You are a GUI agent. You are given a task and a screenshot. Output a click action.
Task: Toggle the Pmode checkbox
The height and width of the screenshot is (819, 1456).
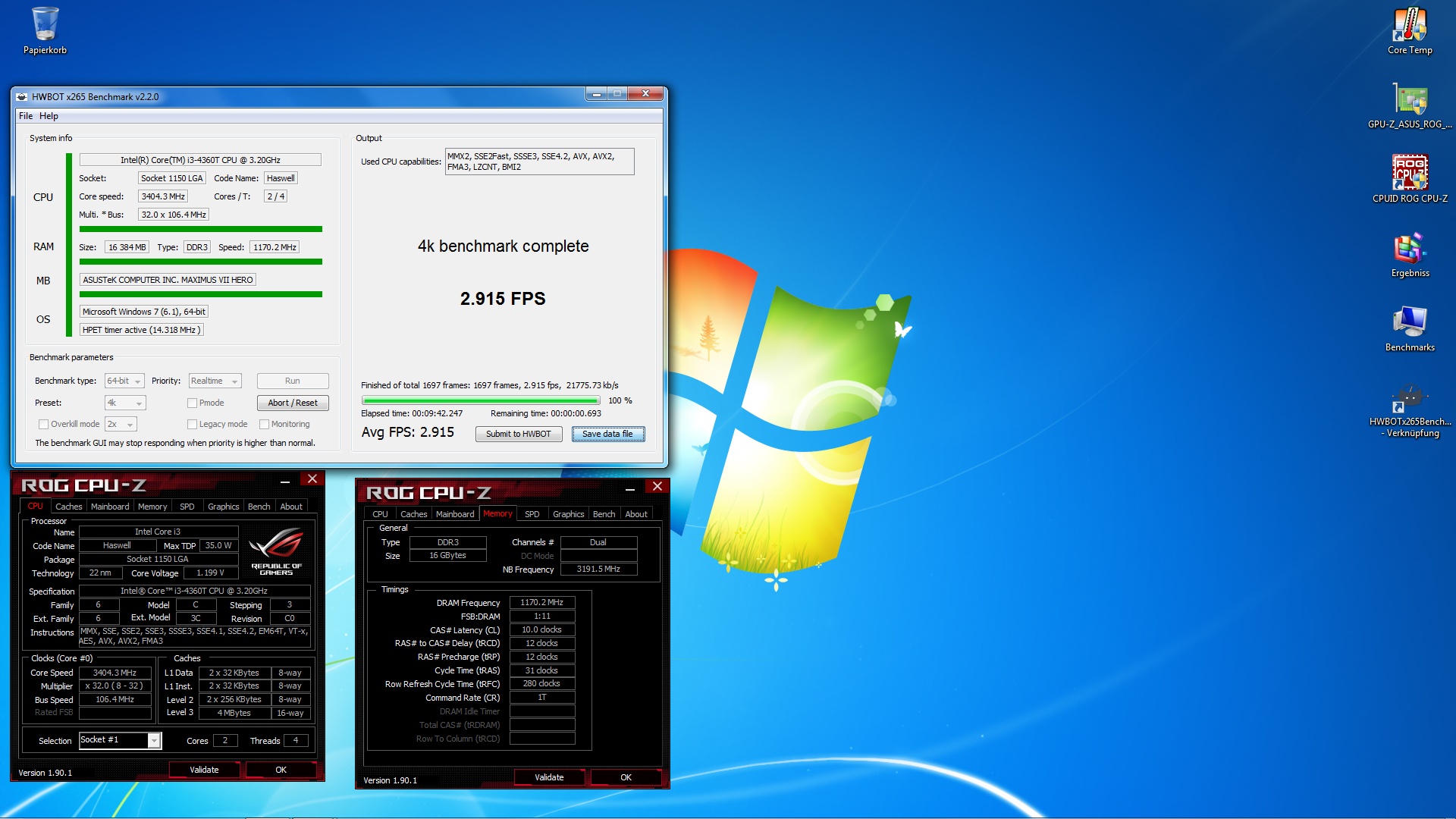192,403
